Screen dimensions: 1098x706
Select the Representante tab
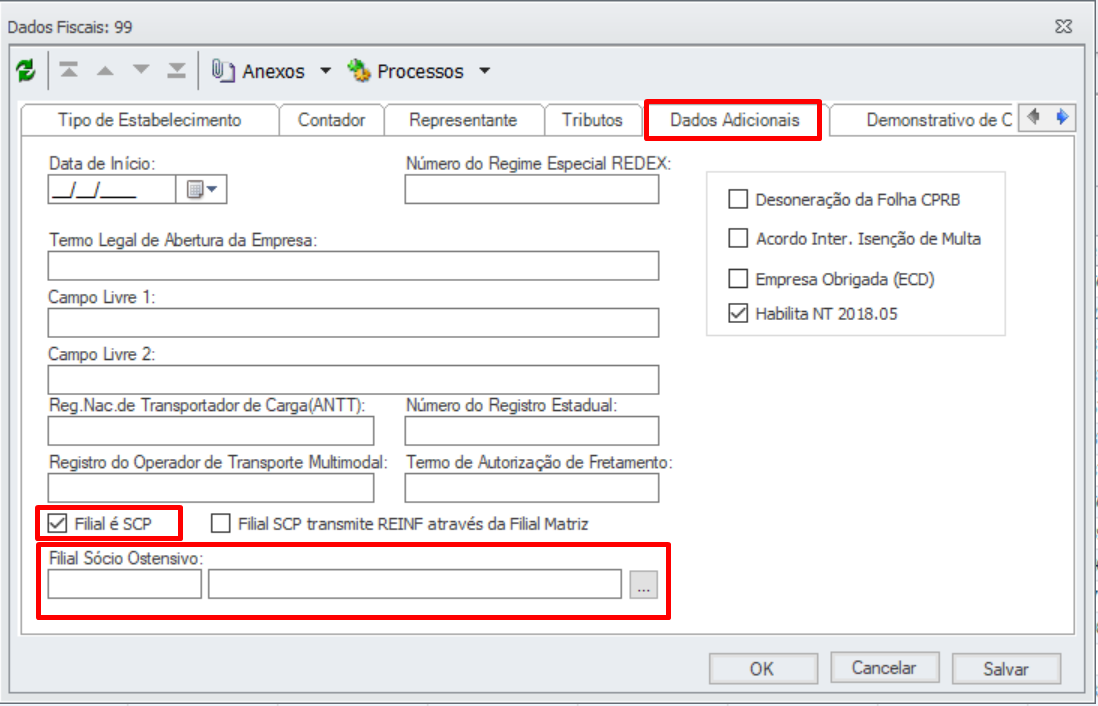pyautogui.click(x=464, y=120)
